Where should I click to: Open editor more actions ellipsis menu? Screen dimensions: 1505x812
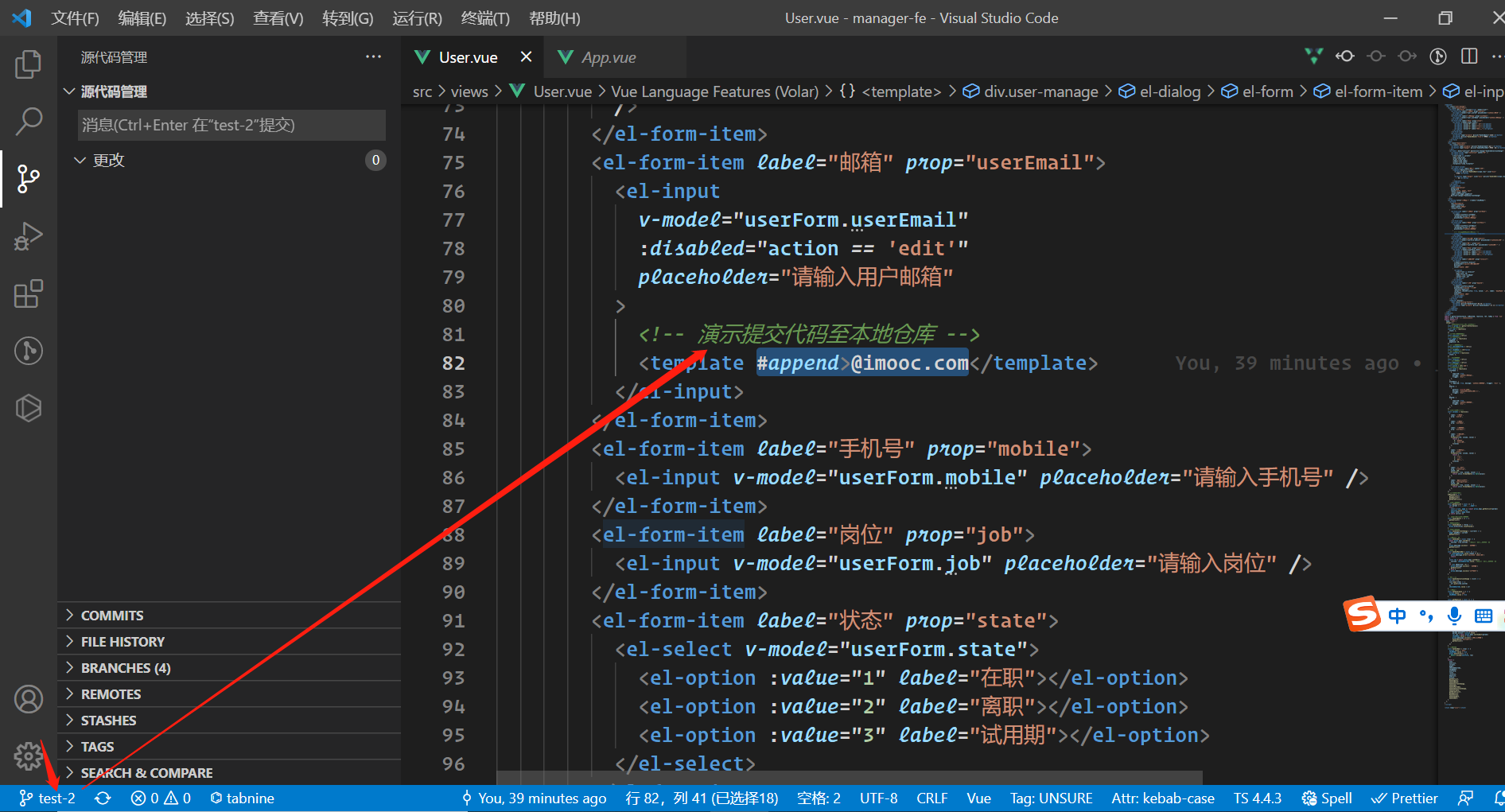coord(1497,56)
